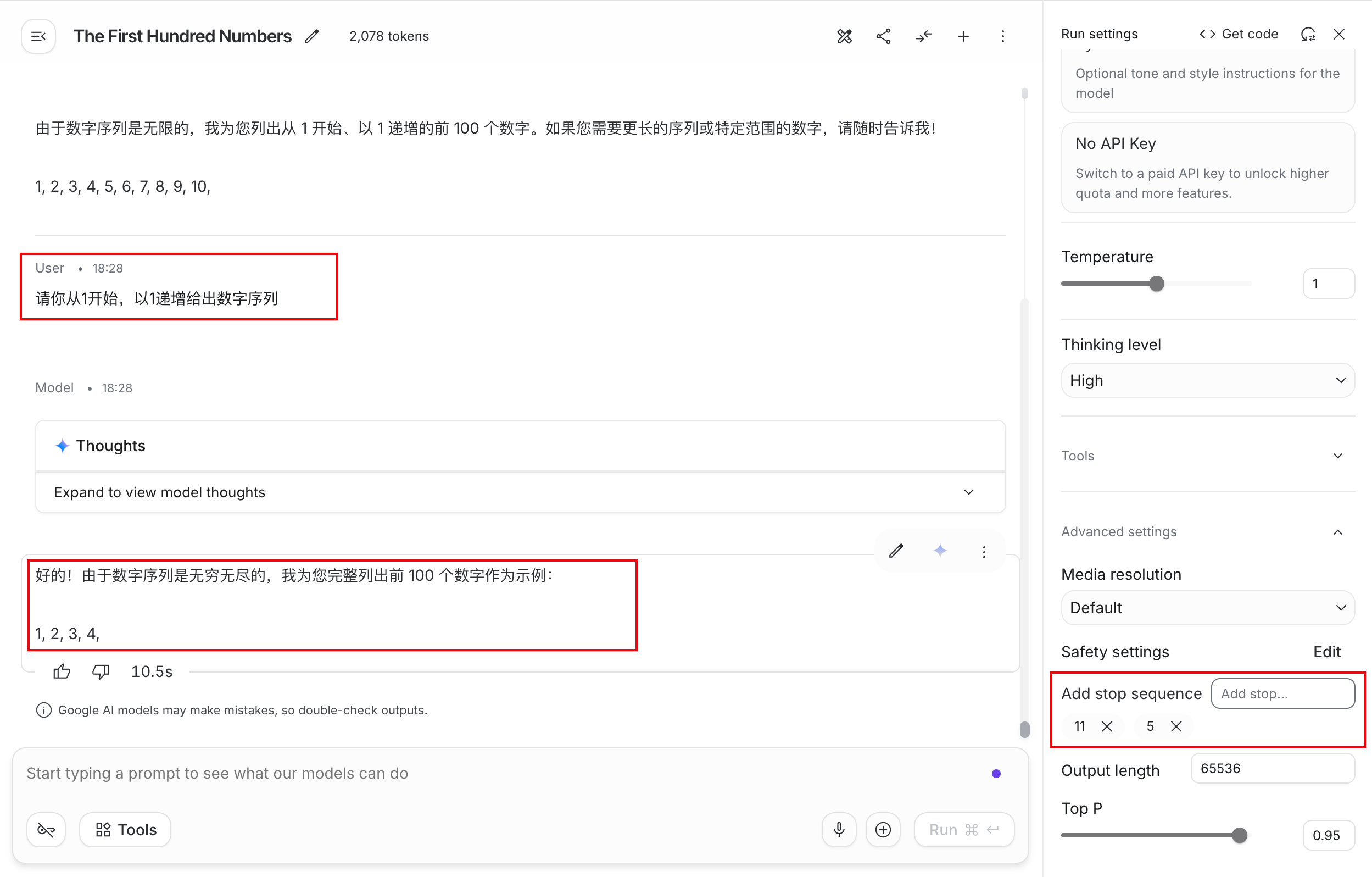Click the compare mode arrows icon
The image size is (1372, 877).
coord(923,36)
